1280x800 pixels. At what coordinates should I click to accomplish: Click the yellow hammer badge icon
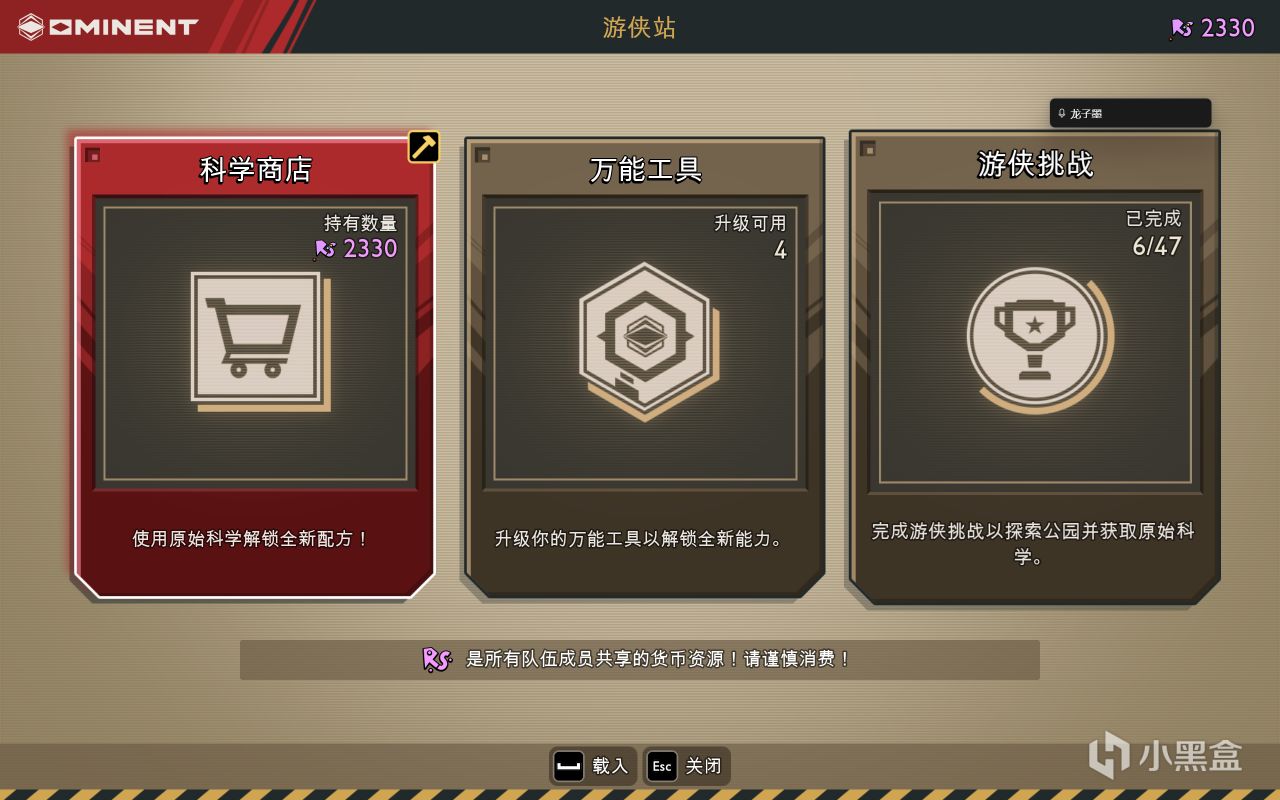[x=424, y=146]
